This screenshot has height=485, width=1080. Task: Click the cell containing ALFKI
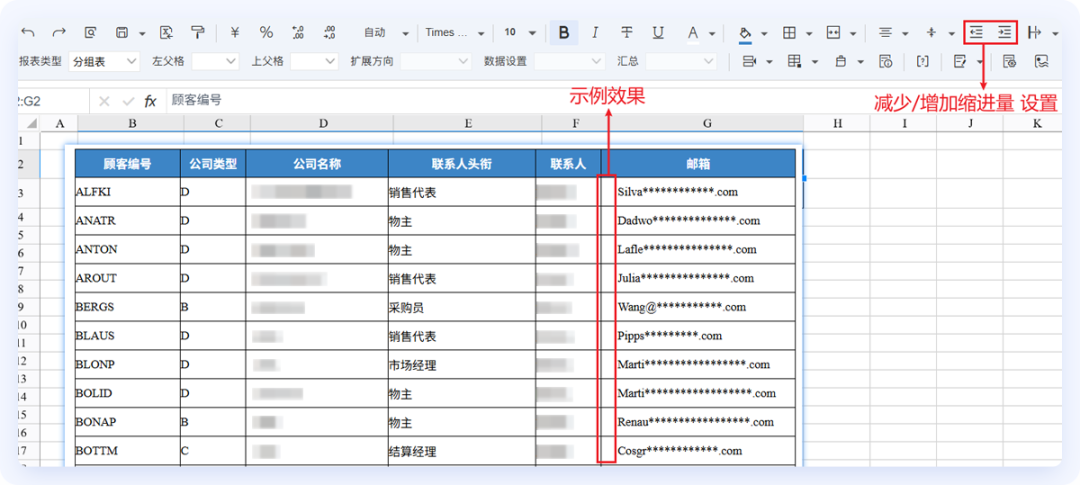127,192
